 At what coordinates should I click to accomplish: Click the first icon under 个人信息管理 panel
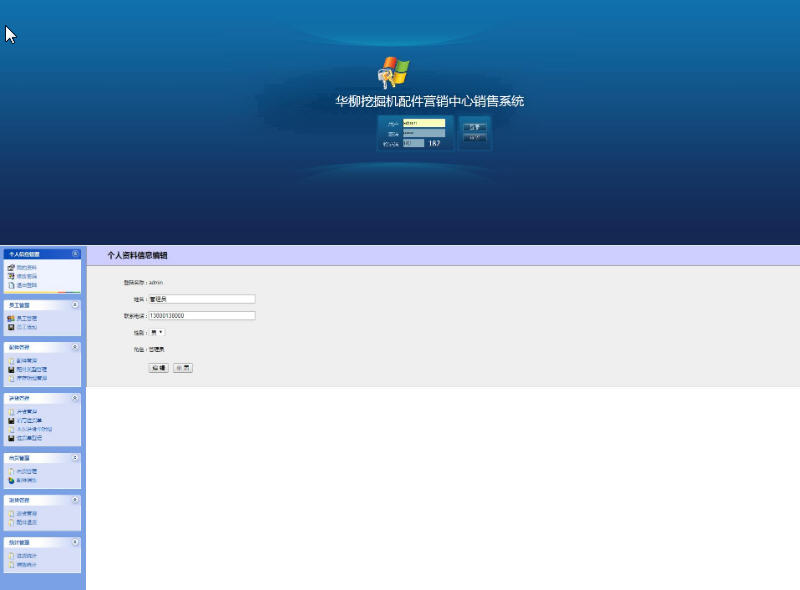[x=11, y=267]
